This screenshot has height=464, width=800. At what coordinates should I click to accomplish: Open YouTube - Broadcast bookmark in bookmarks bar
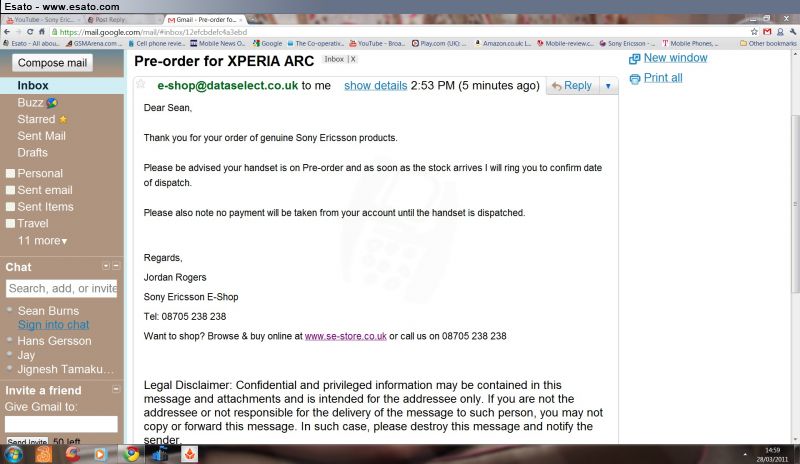pyautogui.click(x=378, y=43)
